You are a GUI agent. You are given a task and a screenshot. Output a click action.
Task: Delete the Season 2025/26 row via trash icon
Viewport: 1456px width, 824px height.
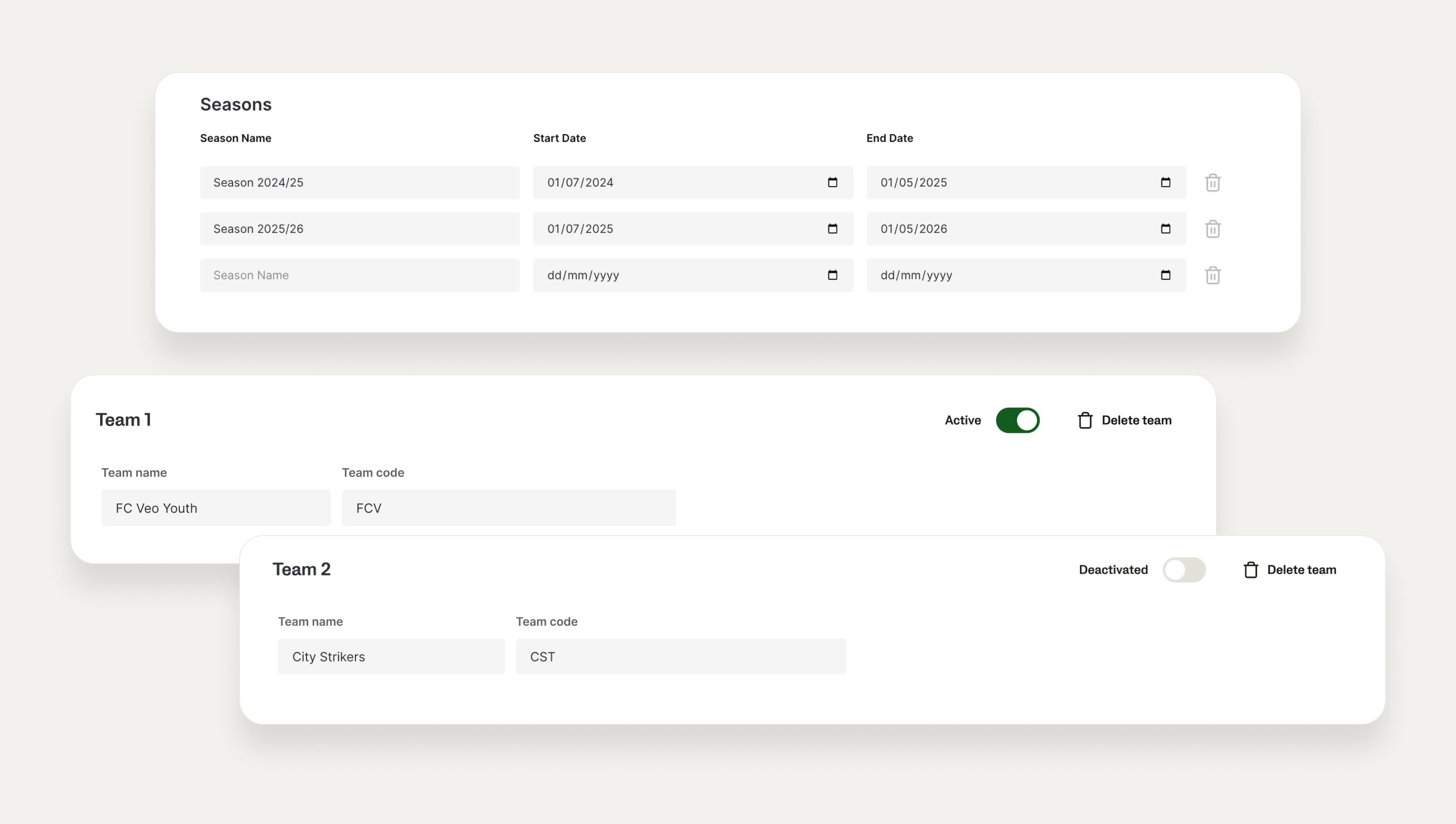(1213, 229)
